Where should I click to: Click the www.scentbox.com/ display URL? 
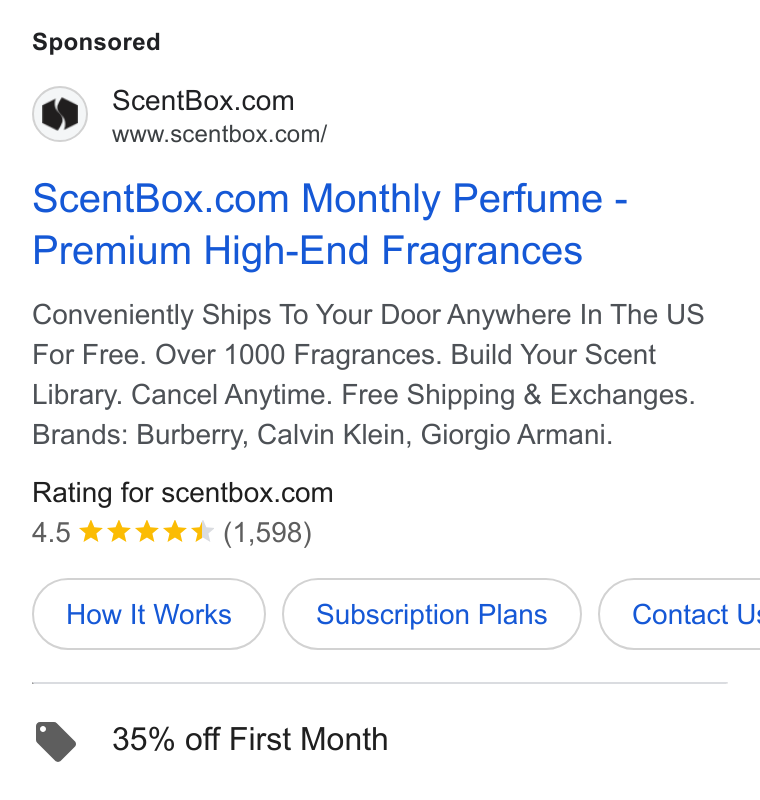(219, 134)
